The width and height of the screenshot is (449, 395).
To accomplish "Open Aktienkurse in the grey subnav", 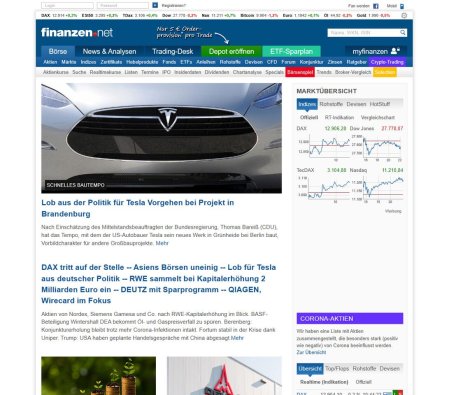I will tap(56, 72).
